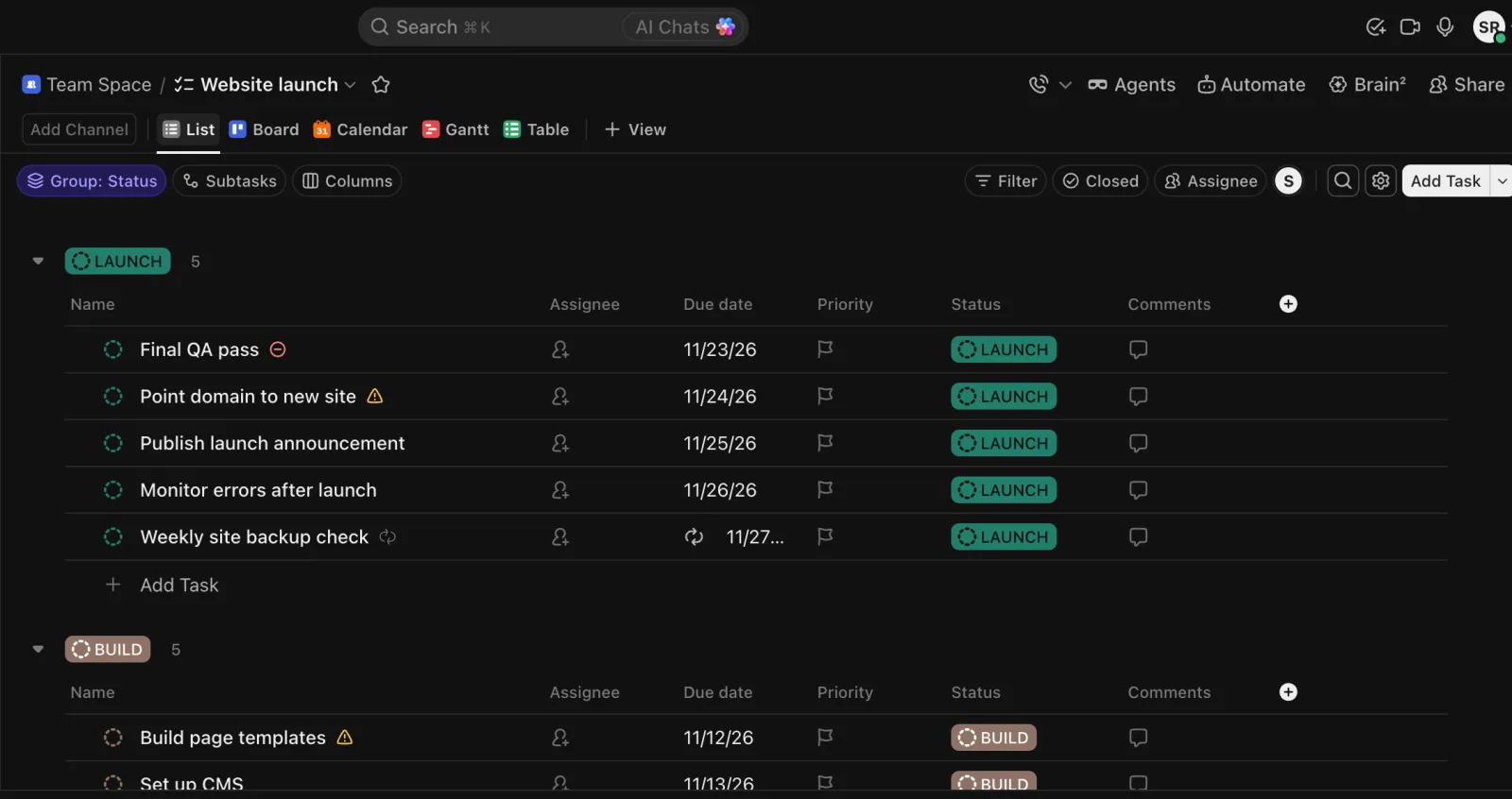Open list settings gear icon
Screen dimensions: 1512x799
[x=1381, y=180]
